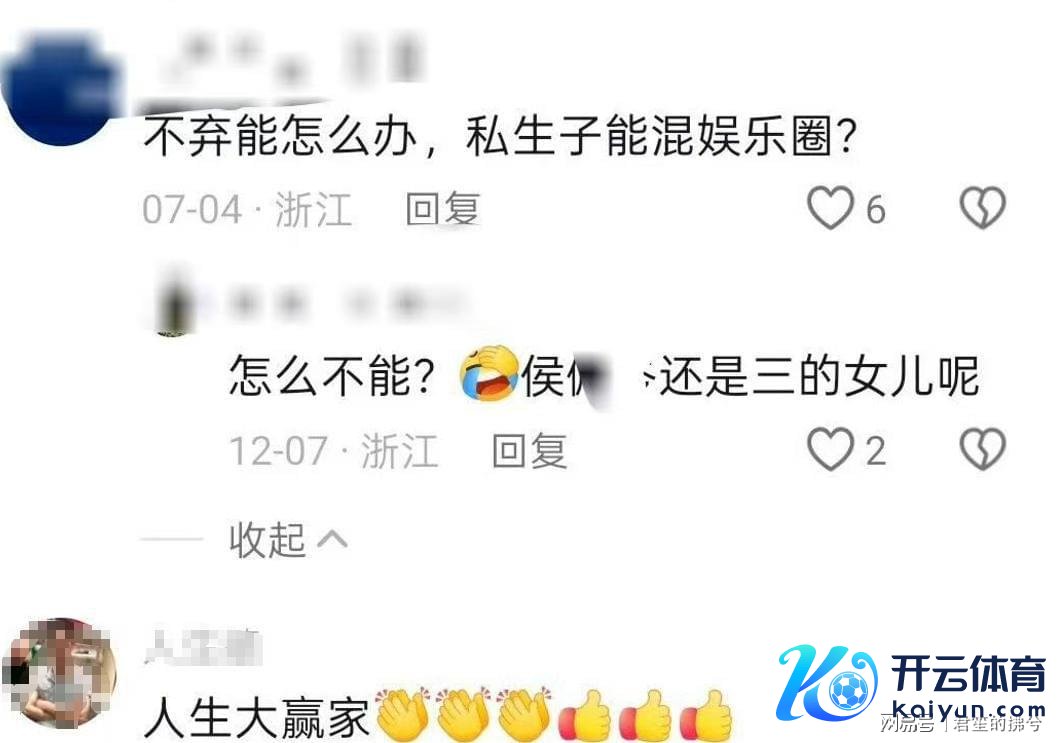Click the first clapping hands emoji
The width and height of the screenshot is (1061, 743).
tap(402, 715)
